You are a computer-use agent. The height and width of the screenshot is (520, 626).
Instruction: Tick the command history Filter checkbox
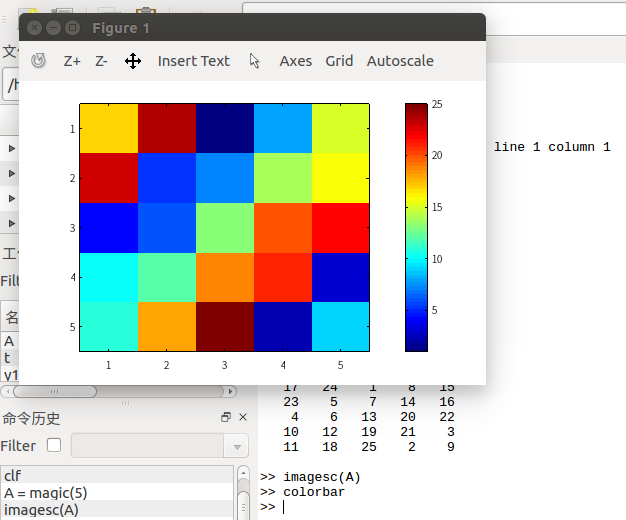[x=54, y=445]
